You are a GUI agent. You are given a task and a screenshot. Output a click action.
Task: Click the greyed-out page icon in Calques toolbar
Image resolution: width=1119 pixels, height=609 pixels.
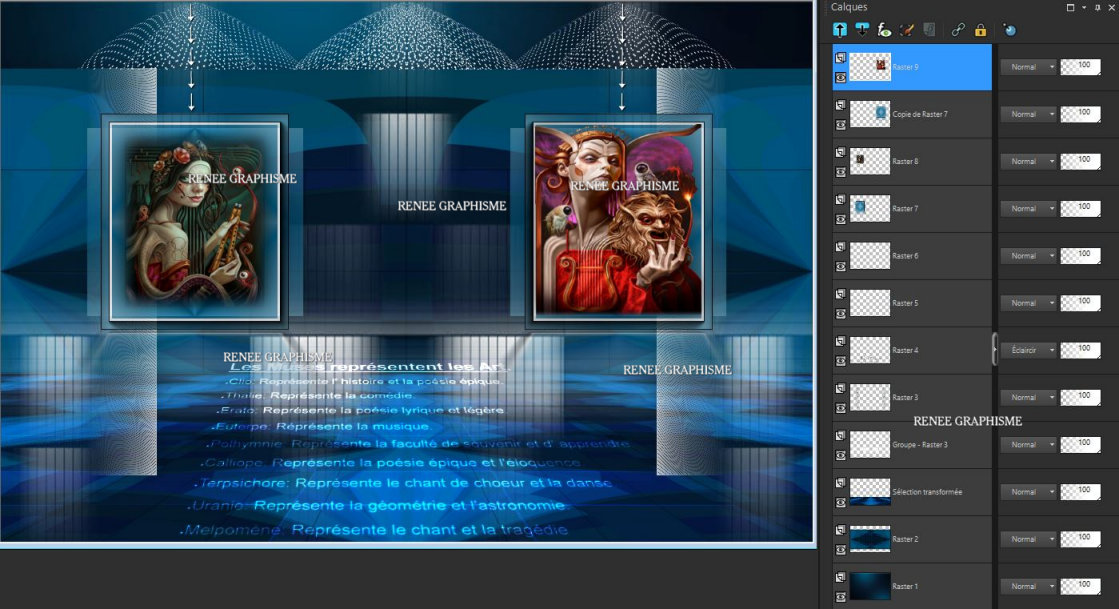(928, 30)
